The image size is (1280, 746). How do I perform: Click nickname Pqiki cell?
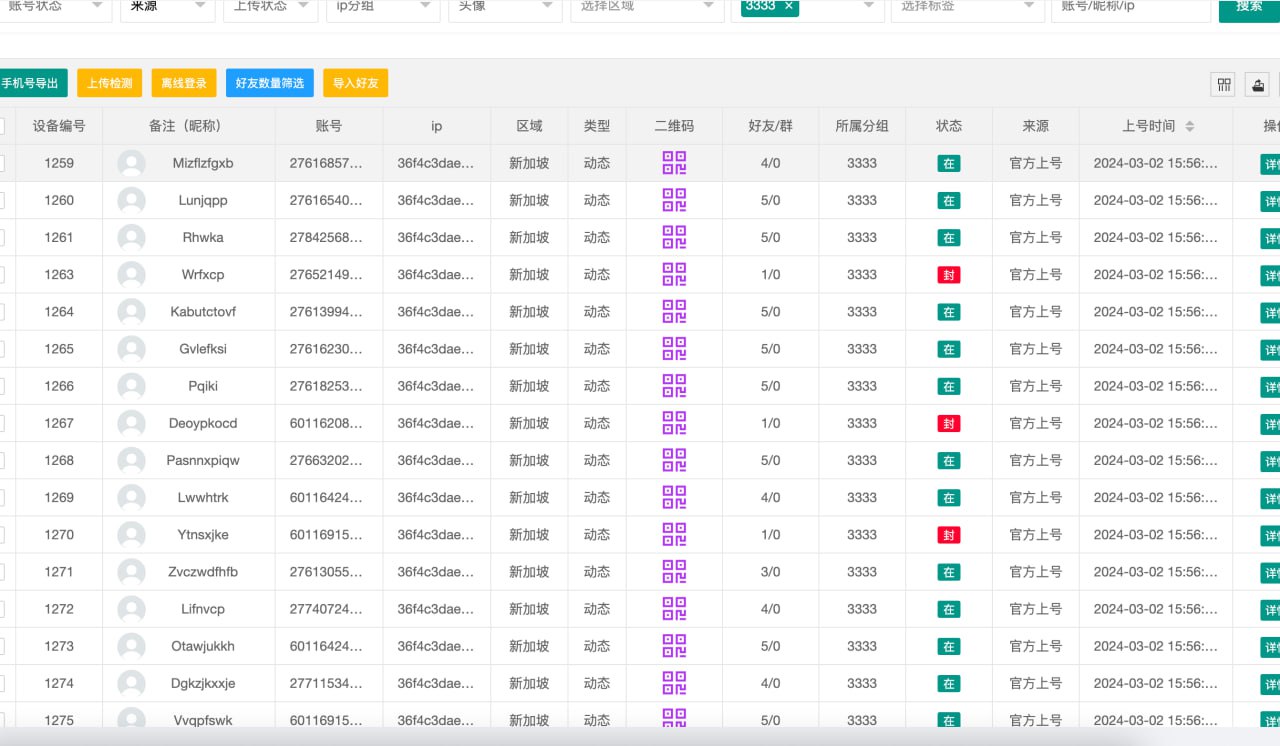pos(203,386)
